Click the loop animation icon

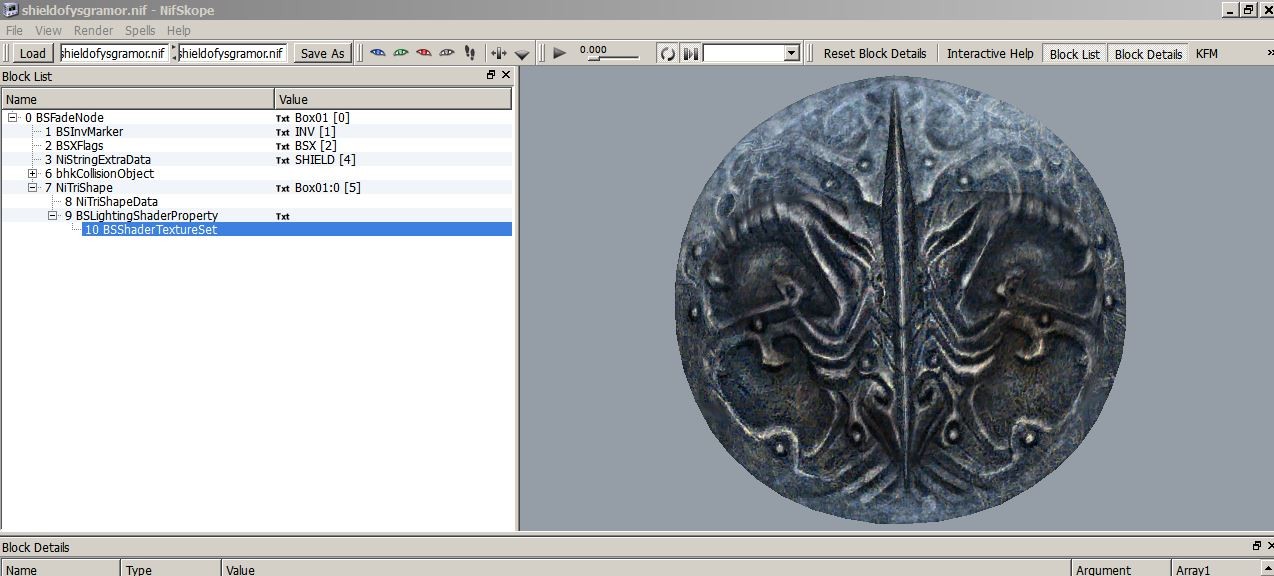point(667,53)
